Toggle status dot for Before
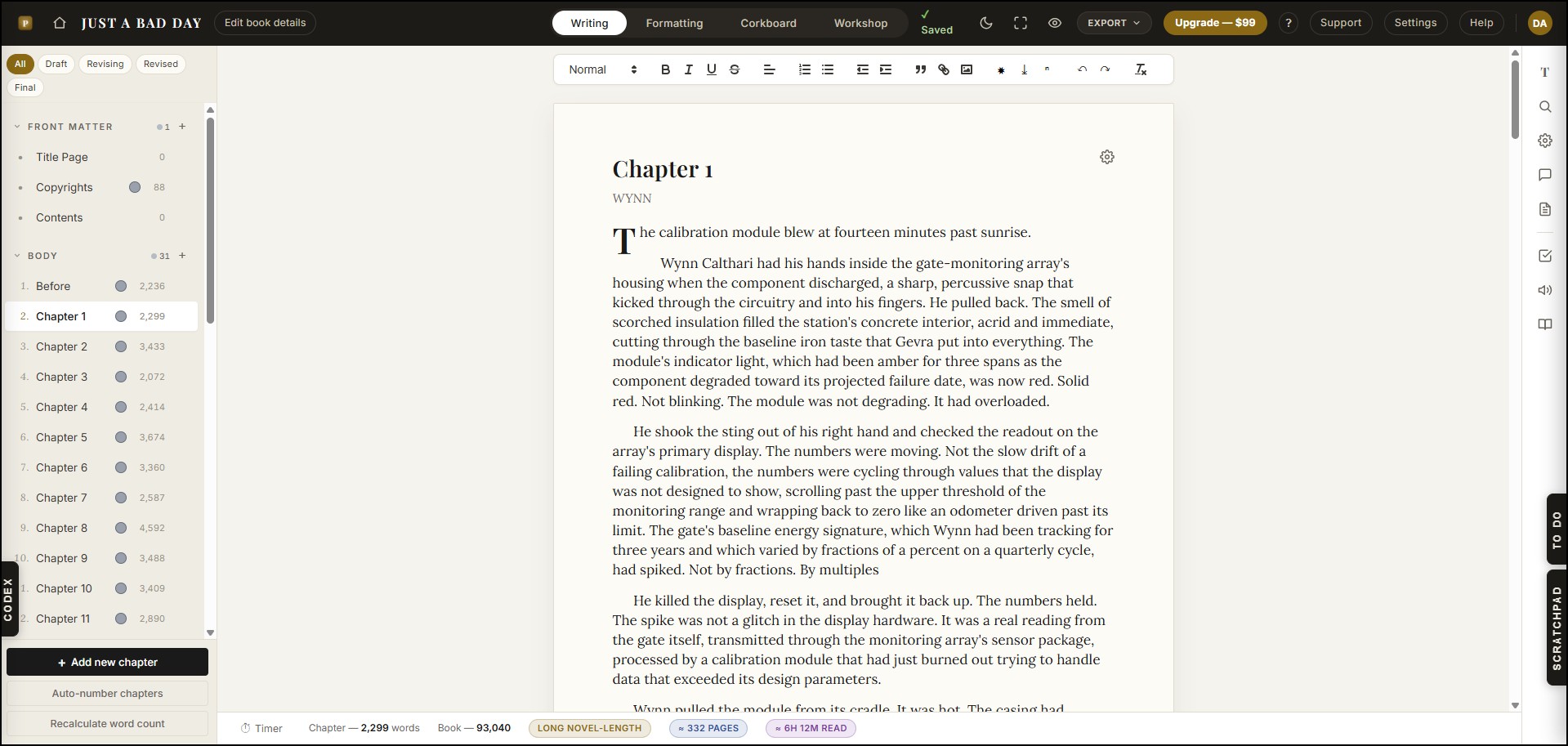The height and width of the screenshot is (746, 1568). 121,286
